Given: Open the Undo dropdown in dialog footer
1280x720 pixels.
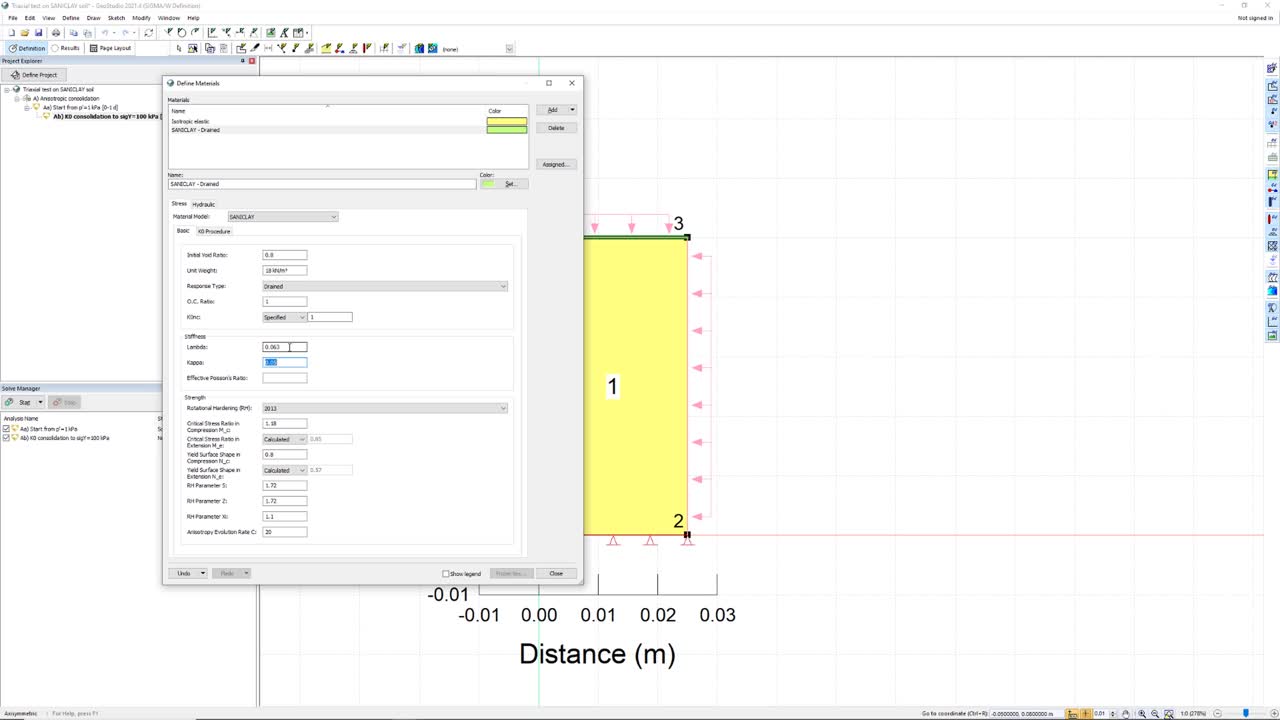Looking at the screenshot, I should click(x=202, y=573).
